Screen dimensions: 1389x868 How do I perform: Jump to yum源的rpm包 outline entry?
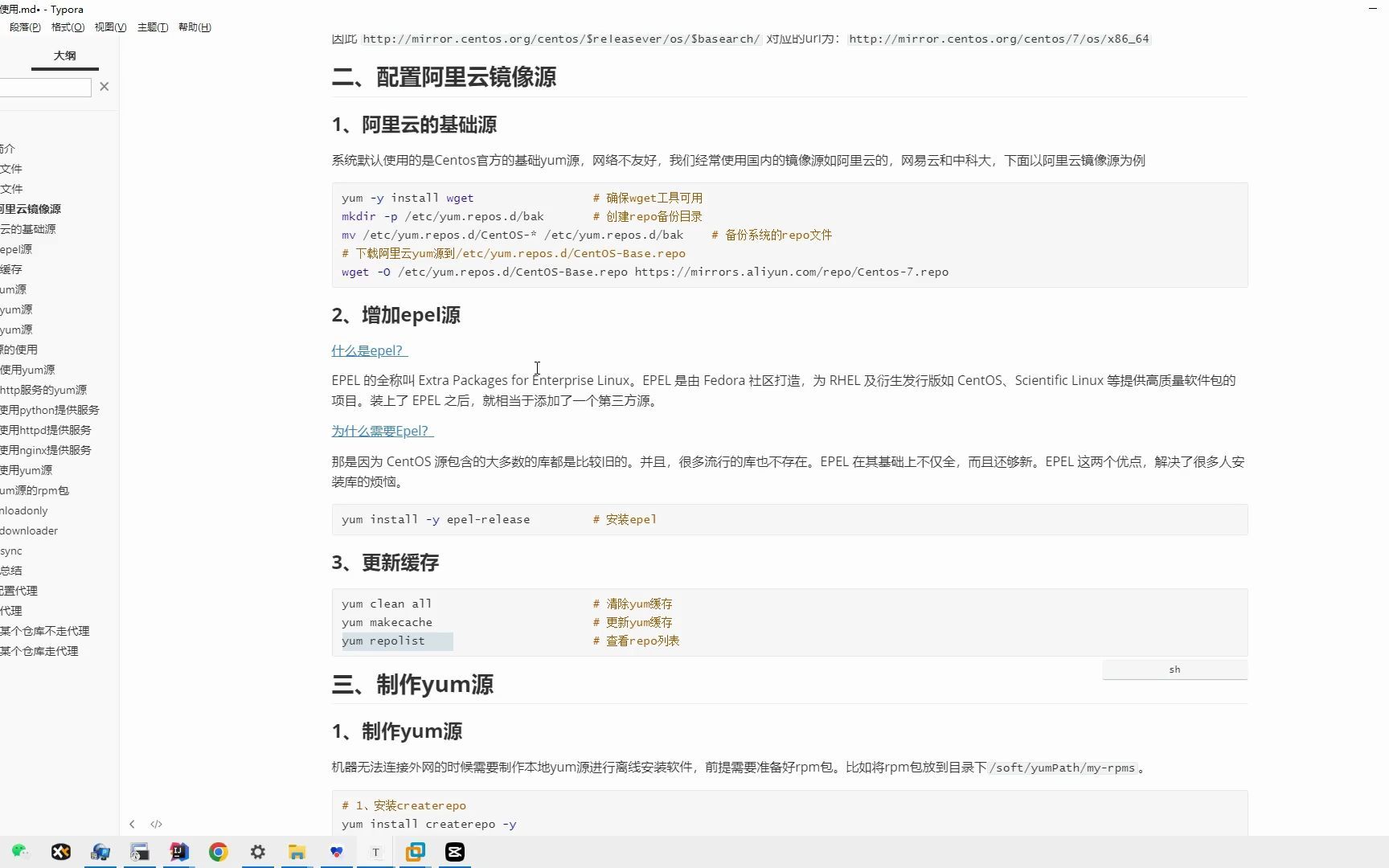(35, 490)
